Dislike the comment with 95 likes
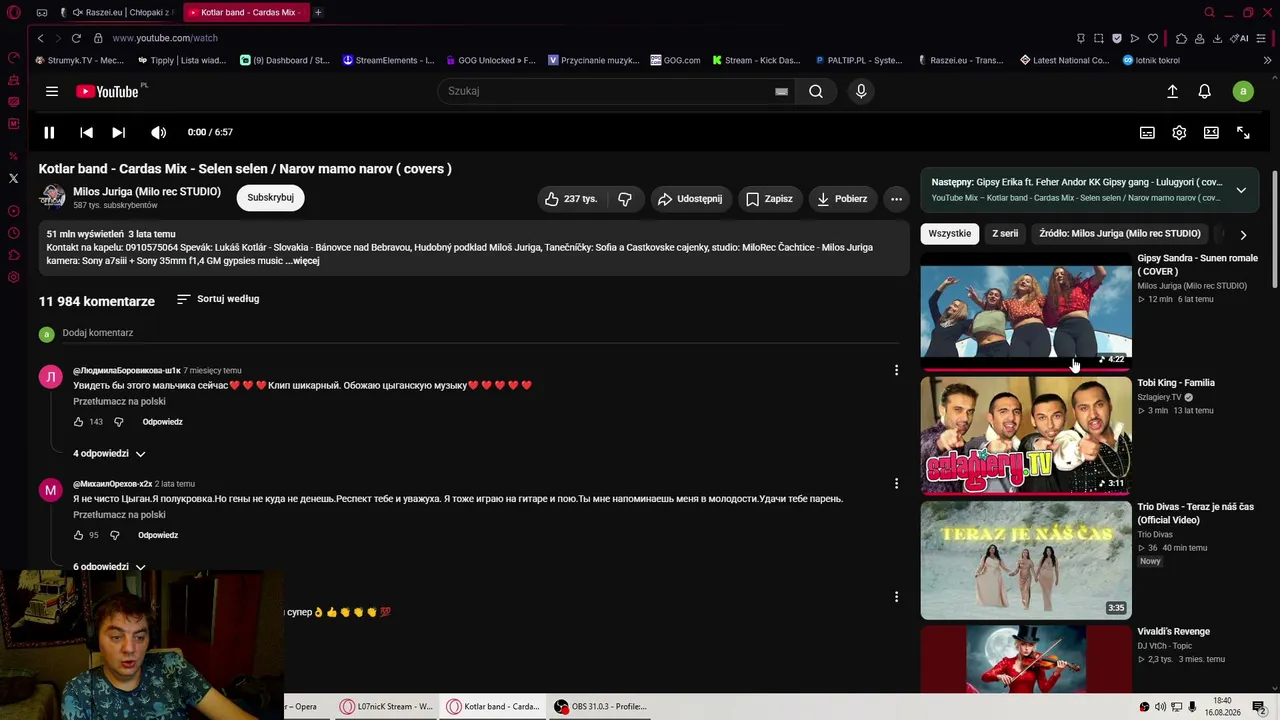 pos(114,535)
